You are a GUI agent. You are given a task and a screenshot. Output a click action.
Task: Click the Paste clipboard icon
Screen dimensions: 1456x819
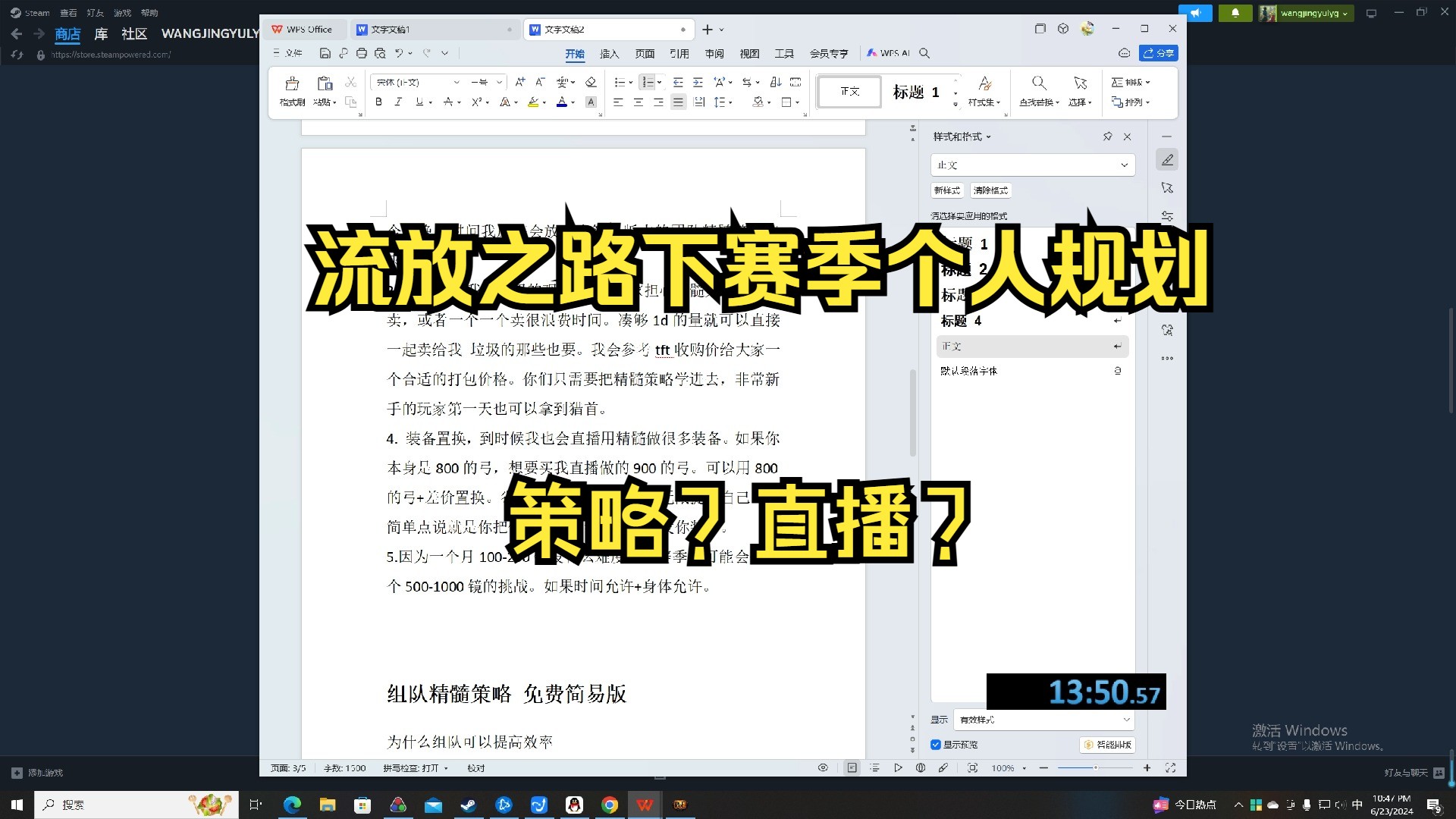pyautogui.click(x=325, y=83)
